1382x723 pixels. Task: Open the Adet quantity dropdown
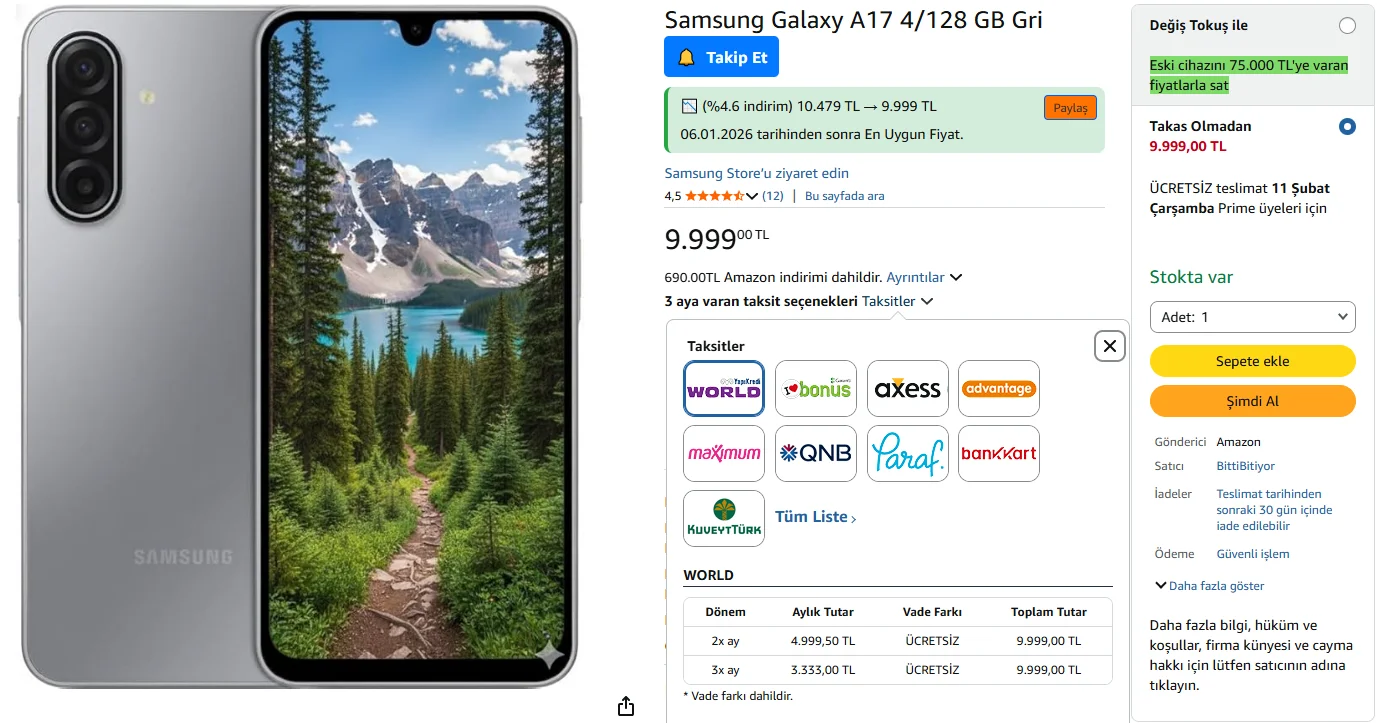pyautogui.click(x=1253, y=317)
